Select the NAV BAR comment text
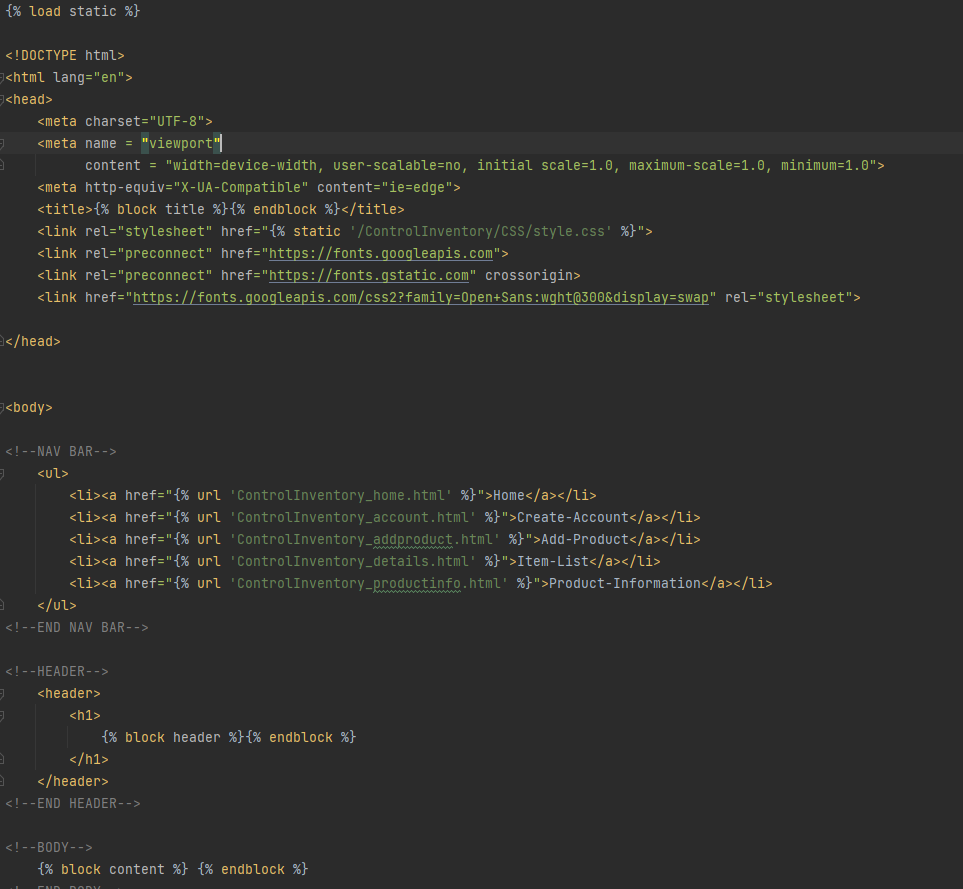 [60, 451]
